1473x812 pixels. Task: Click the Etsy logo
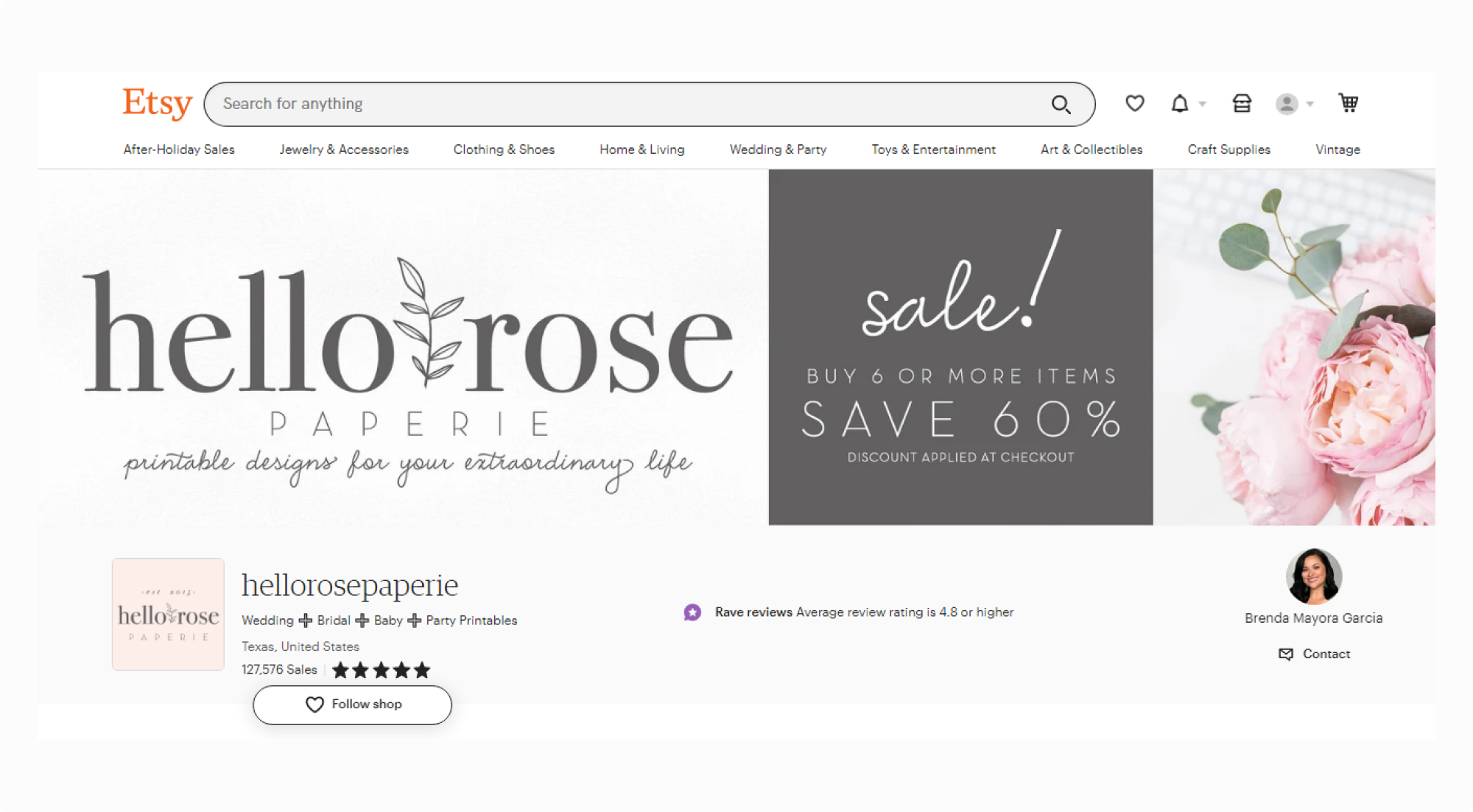(x=157, y=103)
